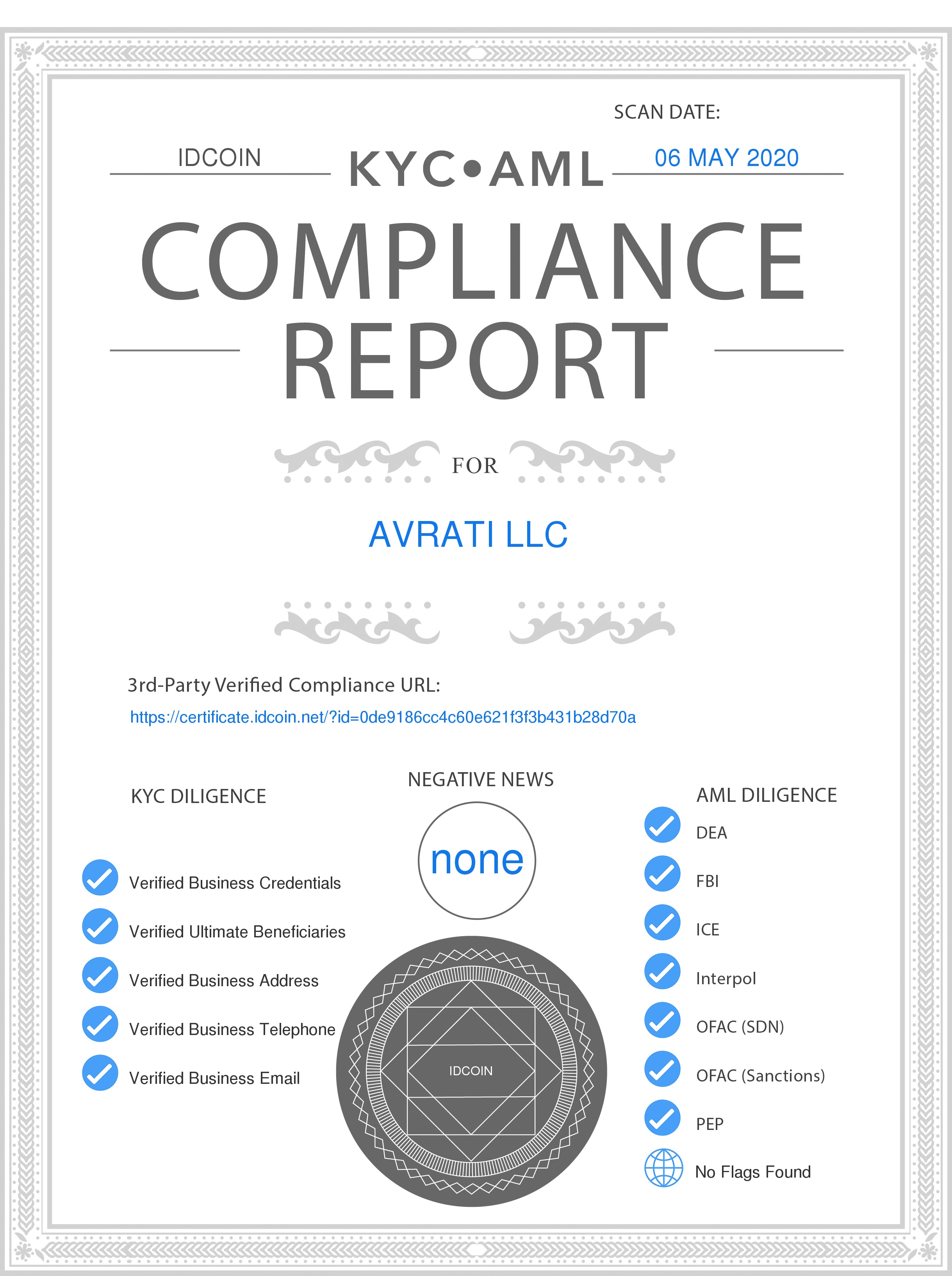Click the checkmark next to DEA
Image resolution: width=952 pixels, height=1276 pixels.
[x=662, y=825]
